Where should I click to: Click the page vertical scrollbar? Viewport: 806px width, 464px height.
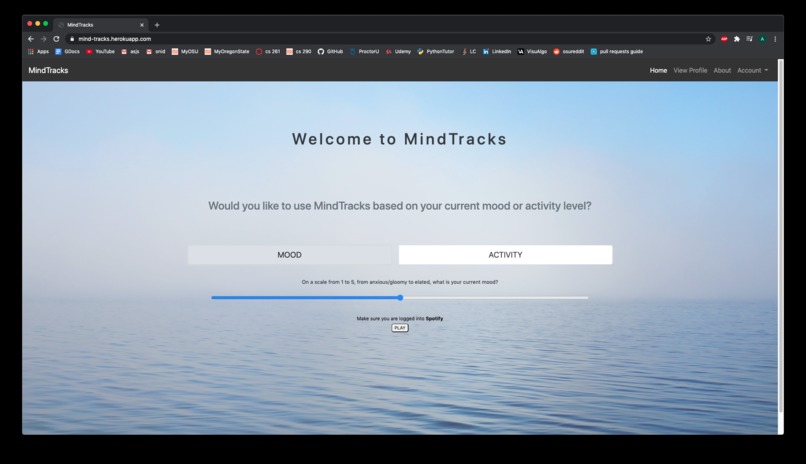(x=781, y=236)
